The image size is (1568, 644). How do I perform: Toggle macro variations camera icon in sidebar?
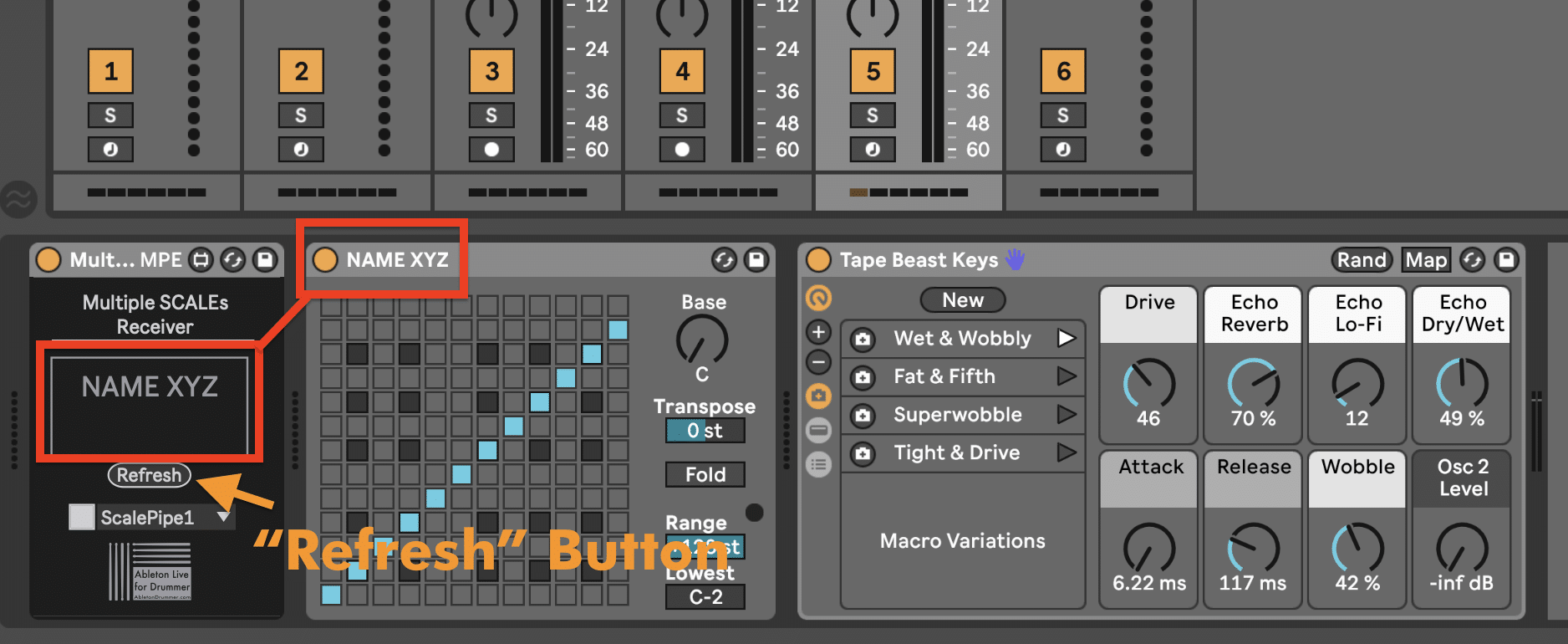coord(818,396)
